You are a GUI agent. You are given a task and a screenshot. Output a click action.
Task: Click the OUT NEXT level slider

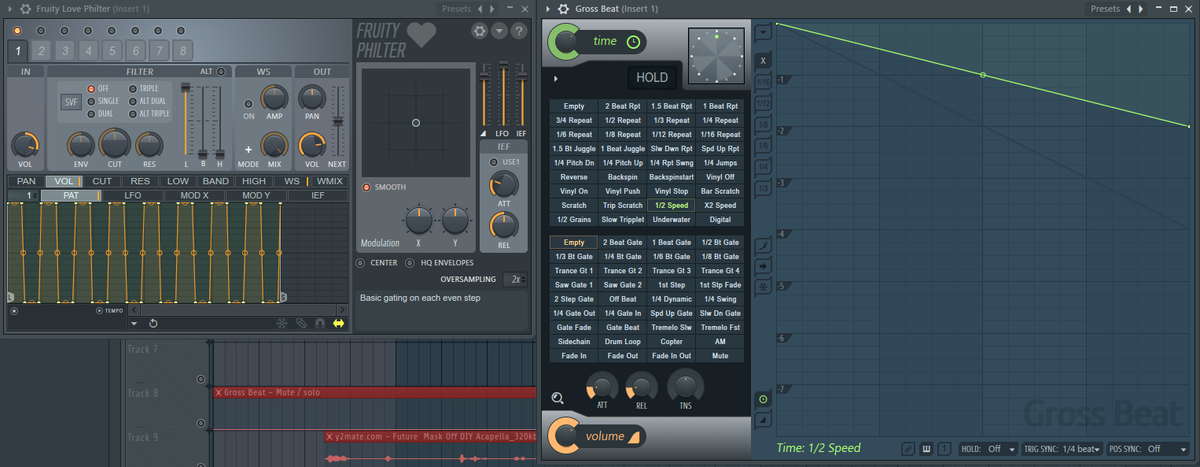pos(338,121)
